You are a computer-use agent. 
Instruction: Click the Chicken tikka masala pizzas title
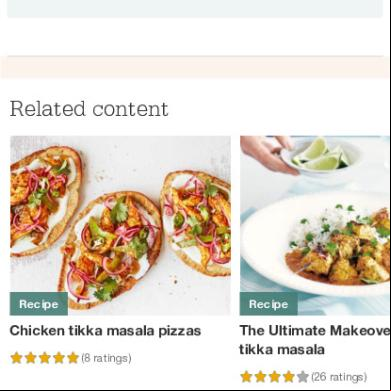point(105,331)
